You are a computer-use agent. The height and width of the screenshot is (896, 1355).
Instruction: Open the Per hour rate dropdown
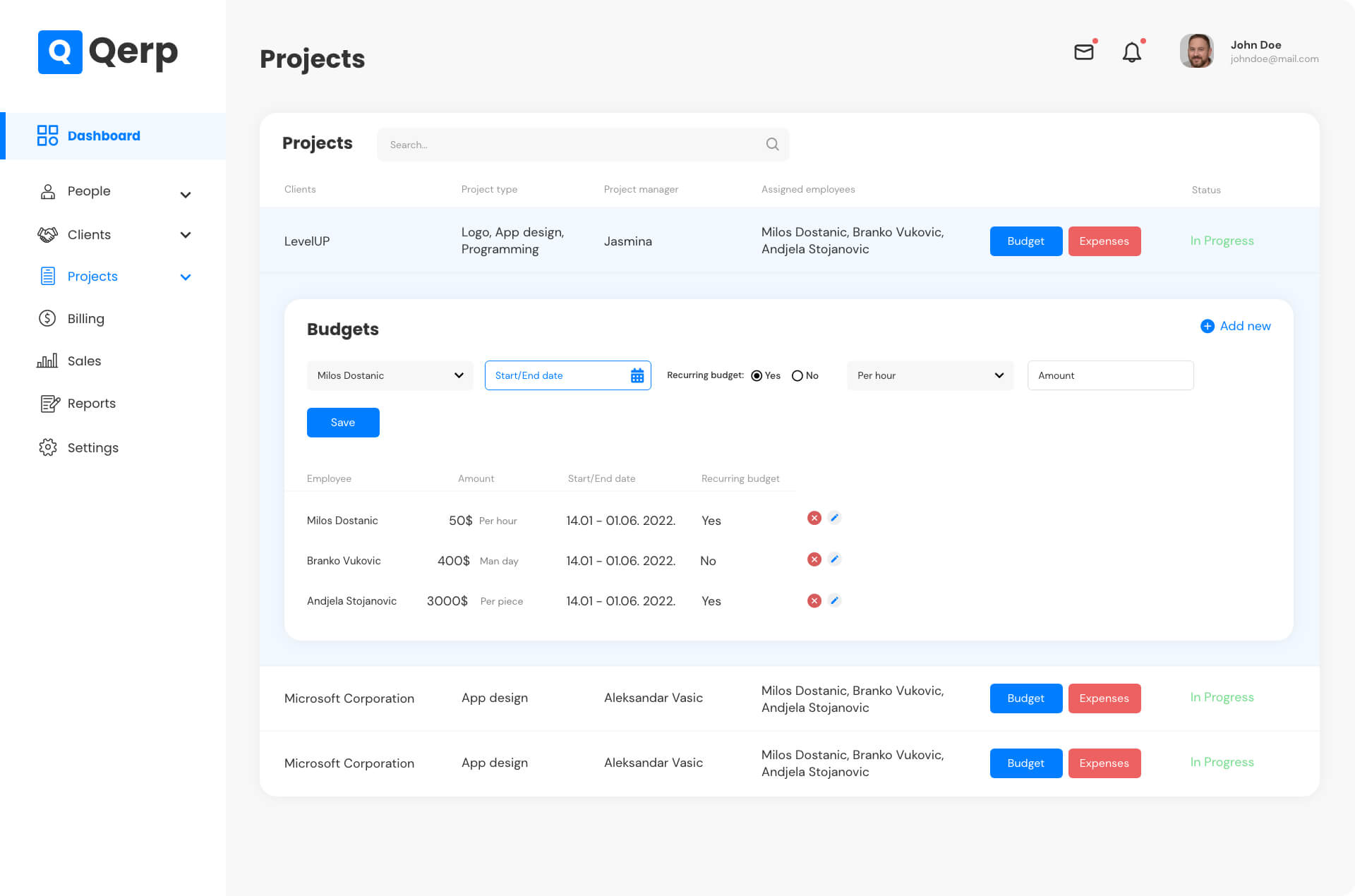(x=929, y=375)
